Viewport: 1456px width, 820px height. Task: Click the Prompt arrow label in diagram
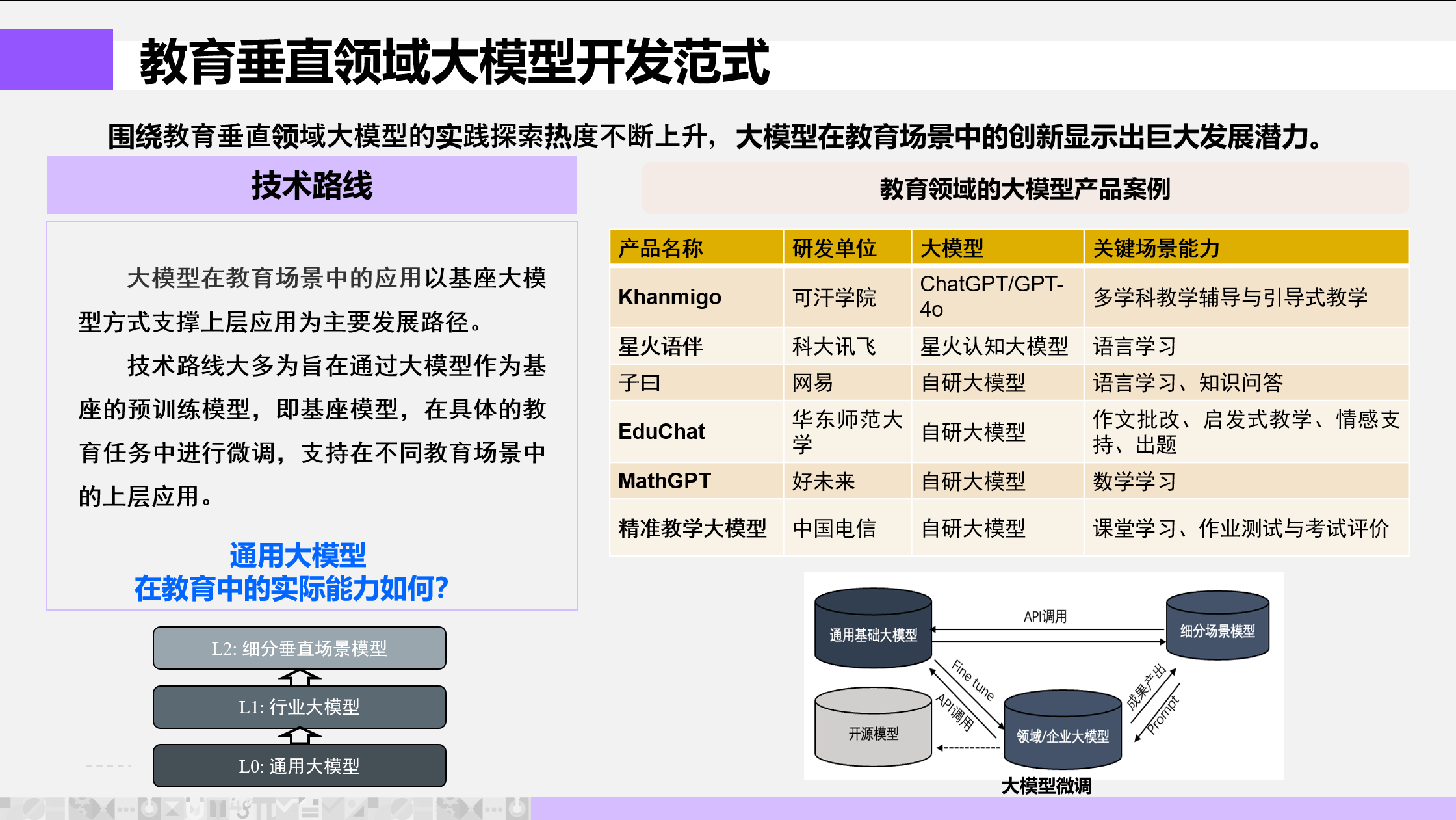click(x=1163, y=715)
